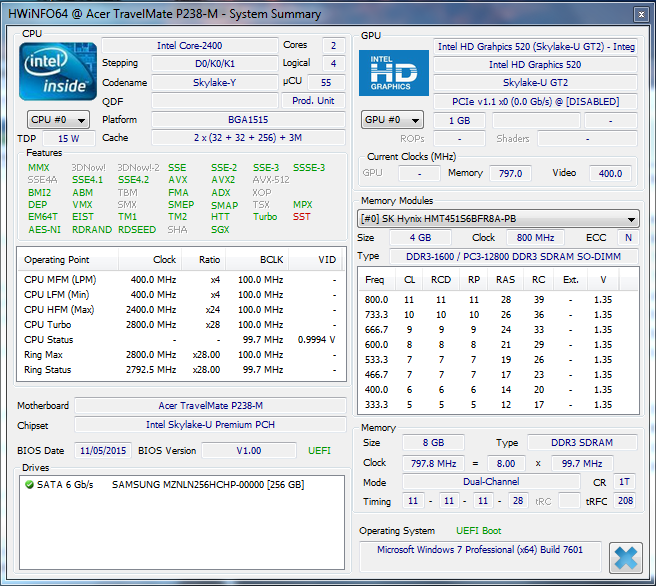This screenshot has width=656, height=586.
Task: Click the Logical count 4 field
Action: [x=333, y=64]
